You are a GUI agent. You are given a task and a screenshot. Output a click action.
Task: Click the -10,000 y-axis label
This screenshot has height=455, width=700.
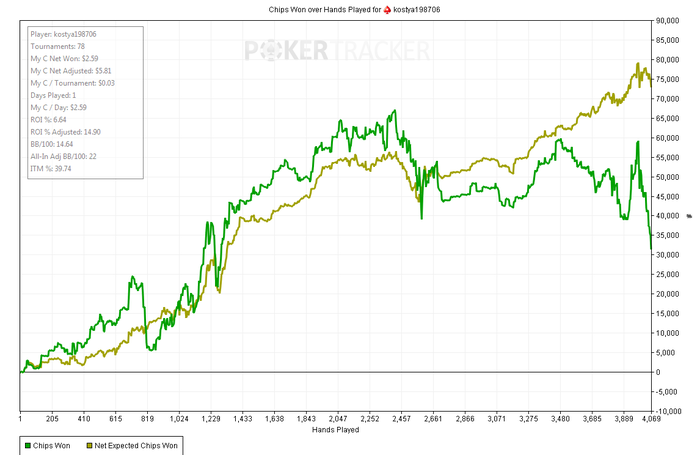(668, 411)
